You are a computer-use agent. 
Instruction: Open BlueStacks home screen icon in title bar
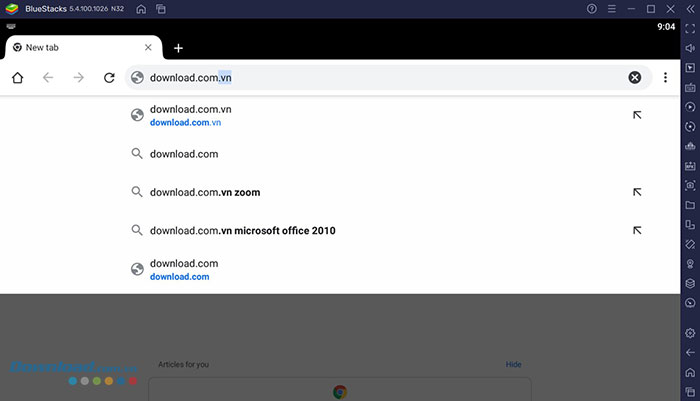click(x=141, y=9)
